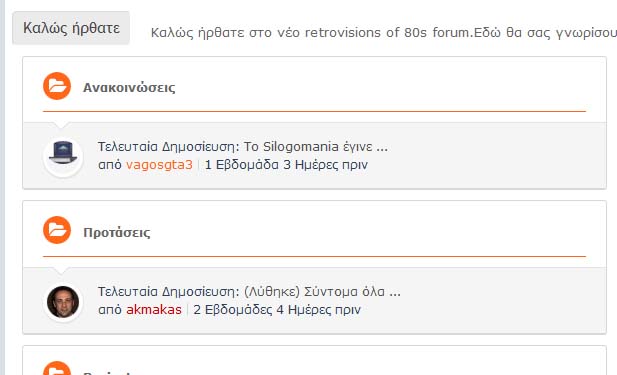Click the 'από' label before vagosgta3
This screenshot has height=375, width=617.
[x=110, y=164]
